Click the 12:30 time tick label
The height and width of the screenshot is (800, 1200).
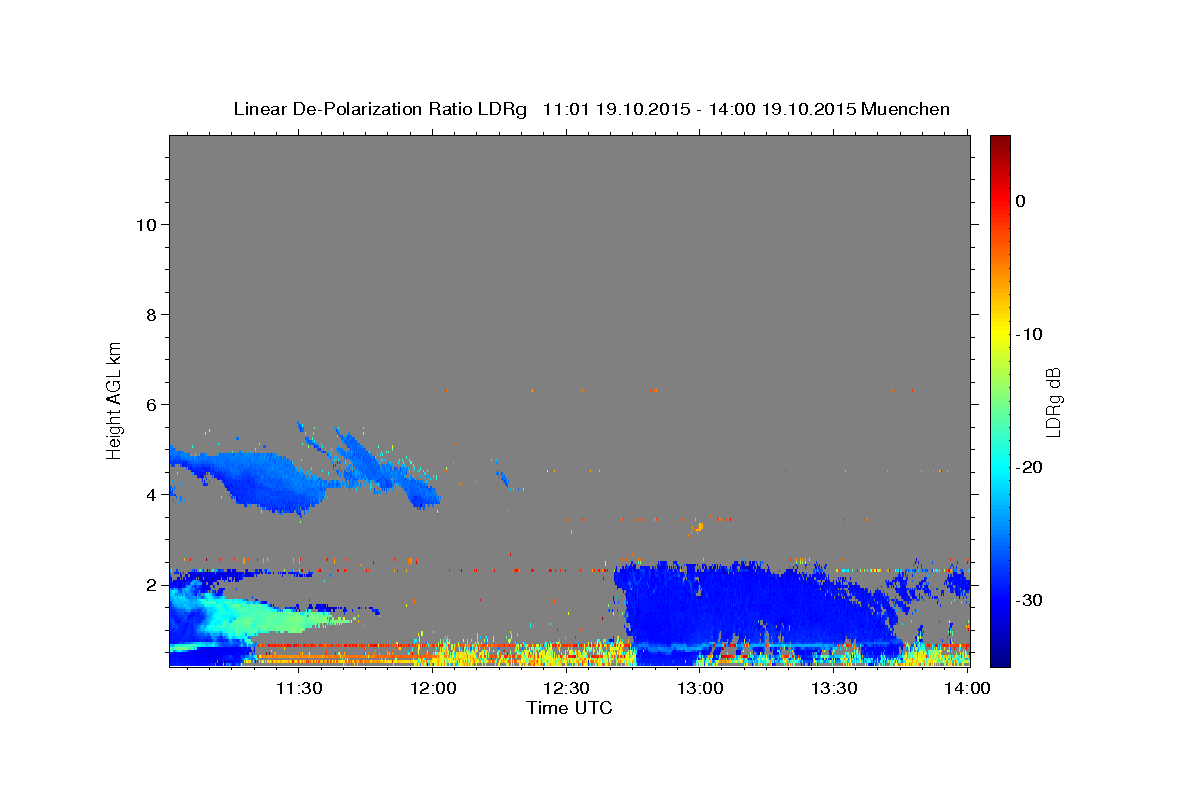(x=566, y=688)
